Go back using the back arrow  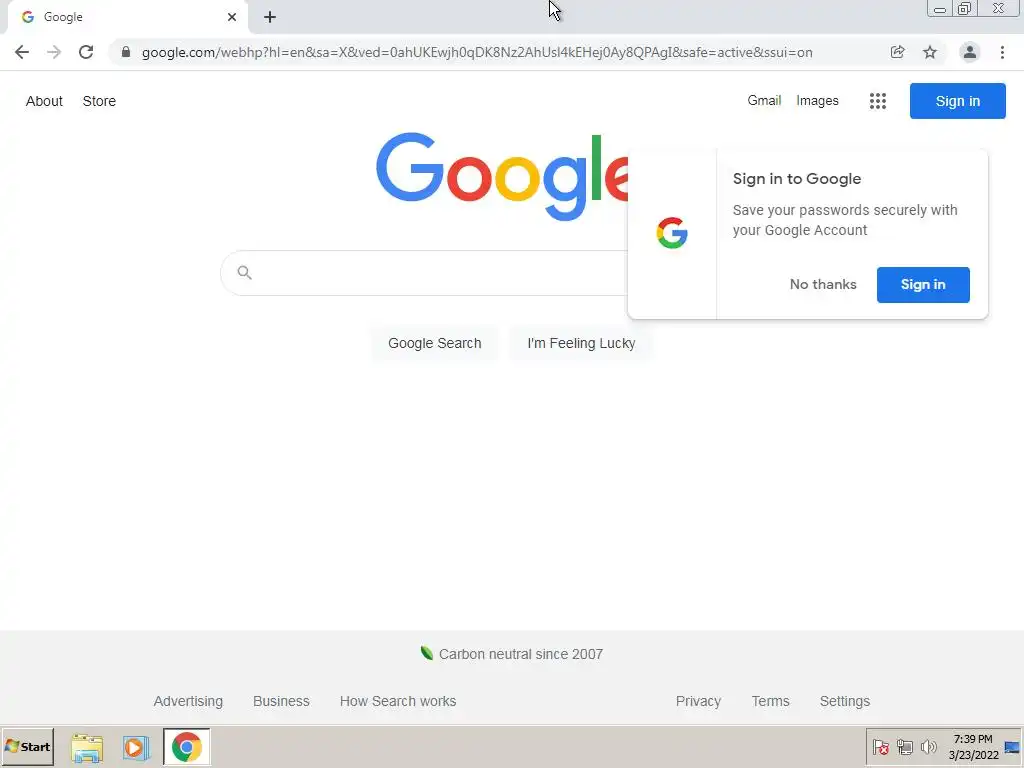[22, 52]
